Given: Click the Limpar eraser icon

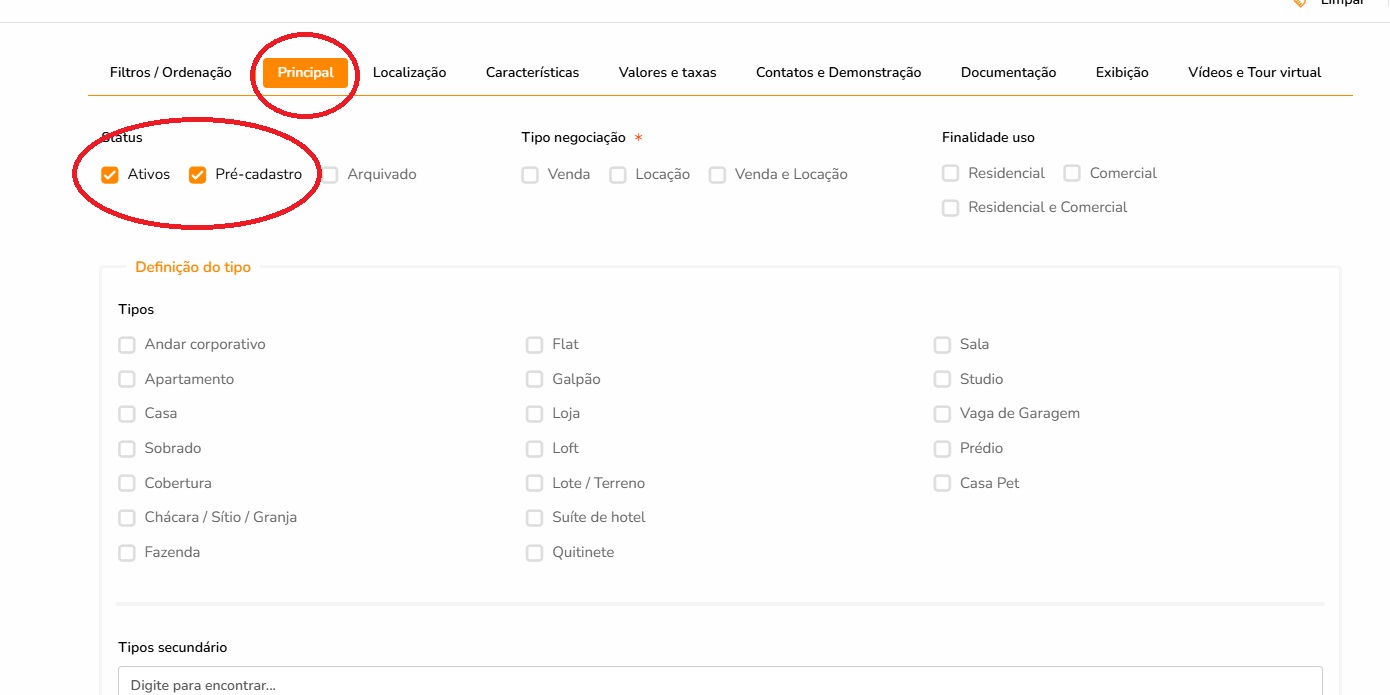Looking at the screenshot, I should point(1300,3).
